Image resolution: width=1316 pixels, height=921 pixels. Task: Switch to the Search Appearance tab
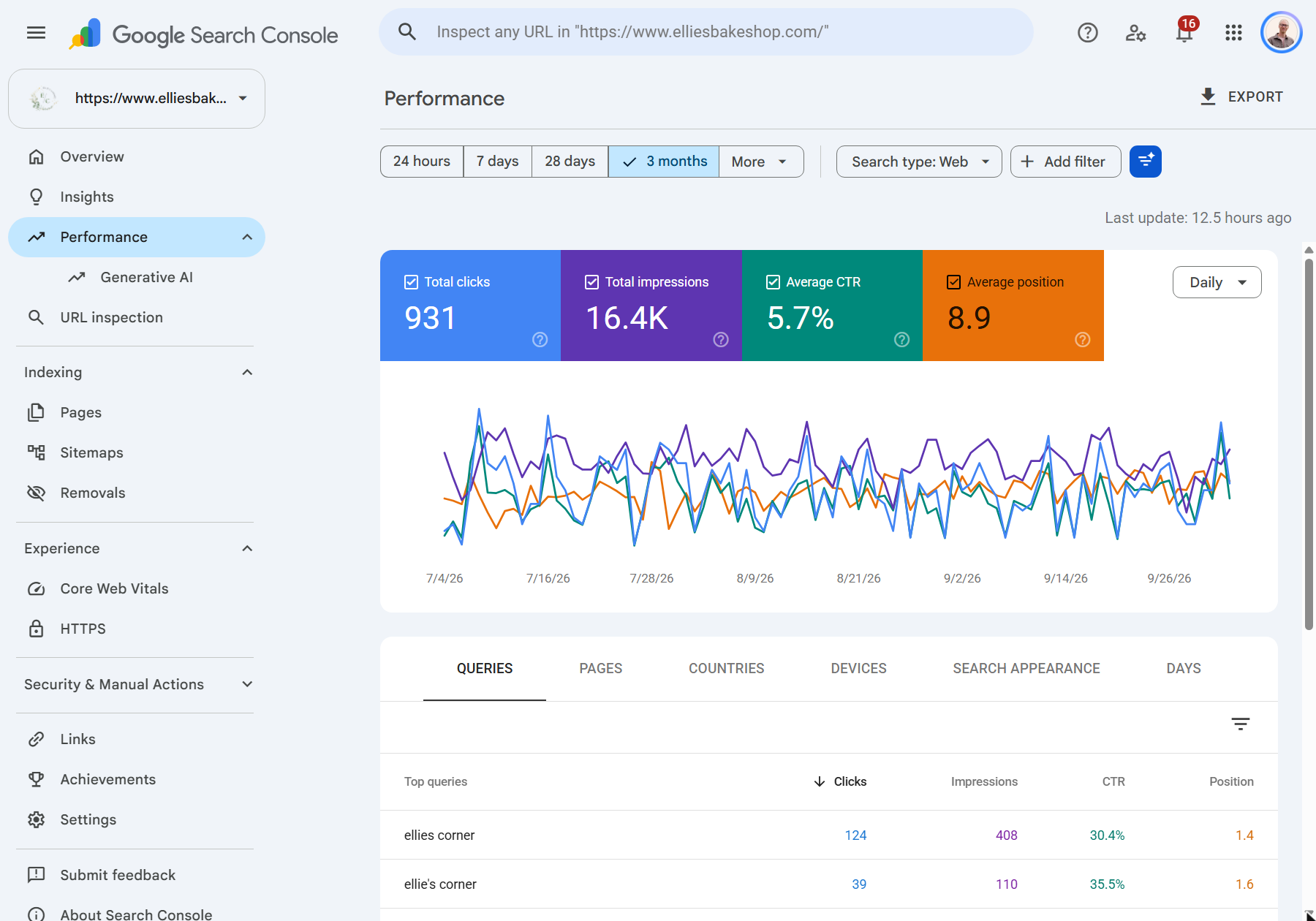point(1026,669)
